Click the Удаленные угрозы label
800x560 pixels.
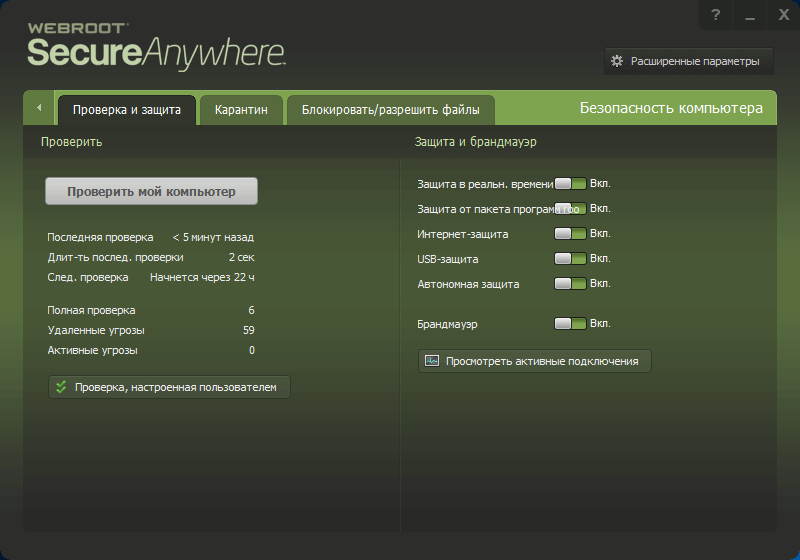(96, 330)
